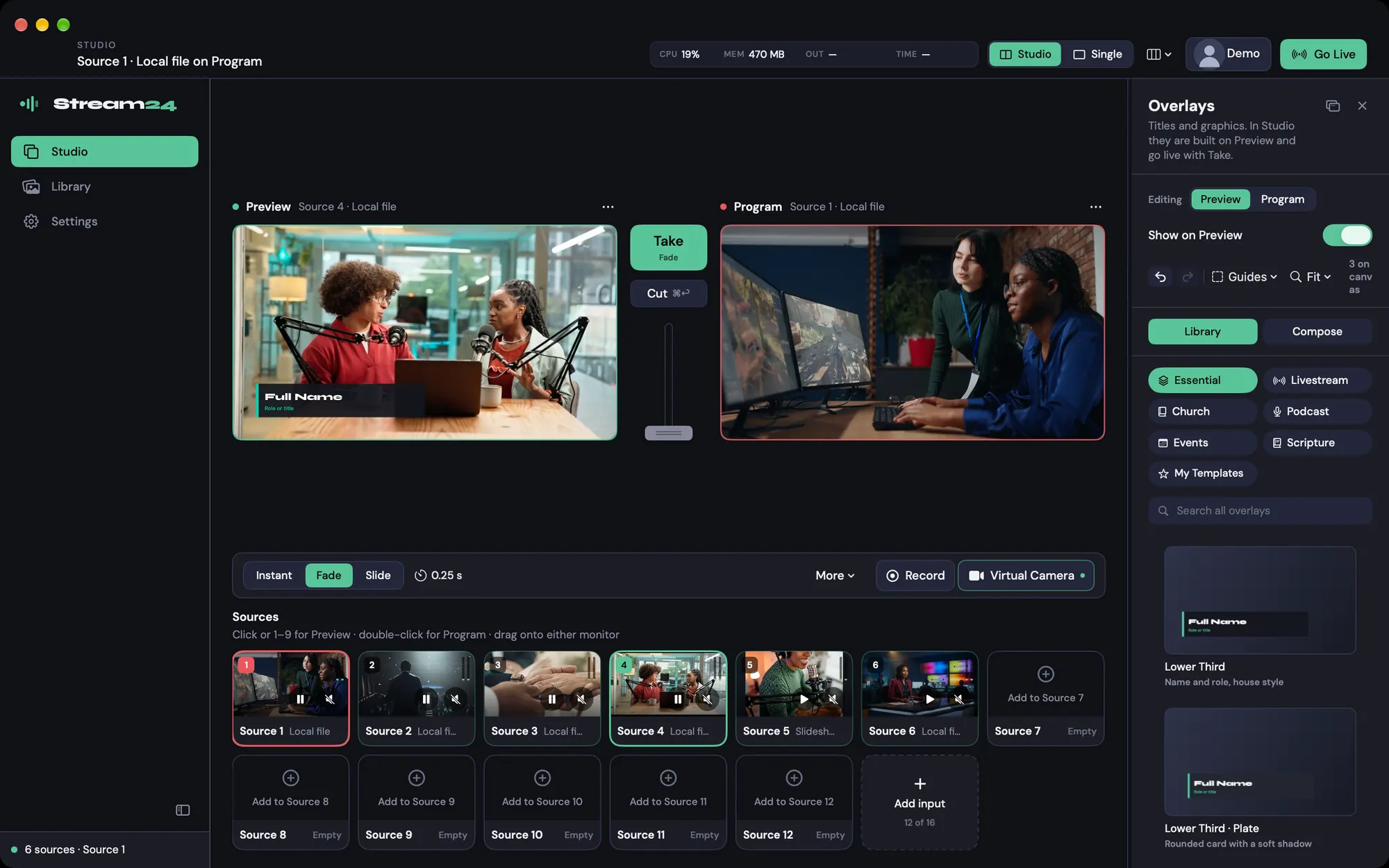Undo the last overlay edit
This screenshot has width=1389, height=868.
[1160, 276]
